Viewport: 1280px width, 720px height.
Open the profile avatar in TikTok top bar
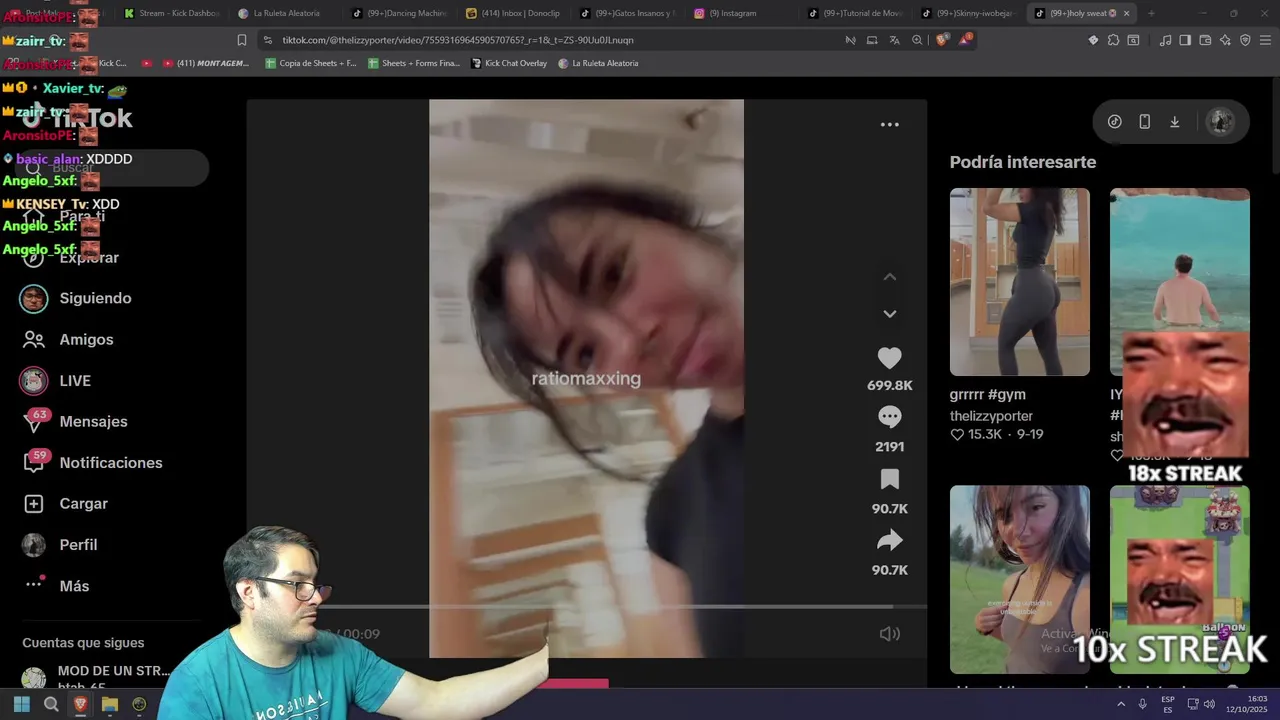pos(1220,122)
